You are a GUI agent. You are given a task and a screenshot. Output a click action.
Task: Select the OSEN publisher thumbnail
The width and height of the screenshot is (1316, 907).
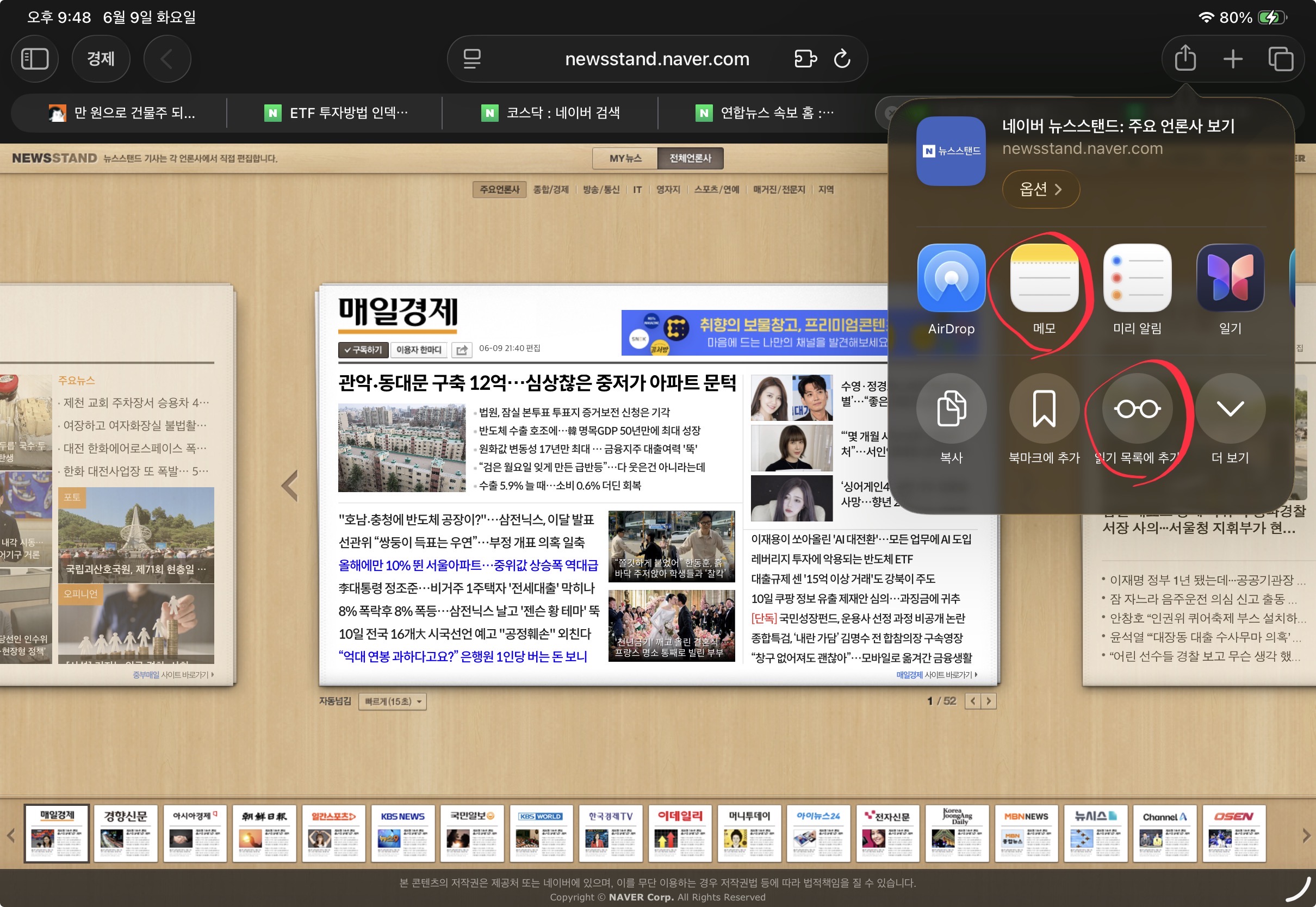pos(1234,833)
